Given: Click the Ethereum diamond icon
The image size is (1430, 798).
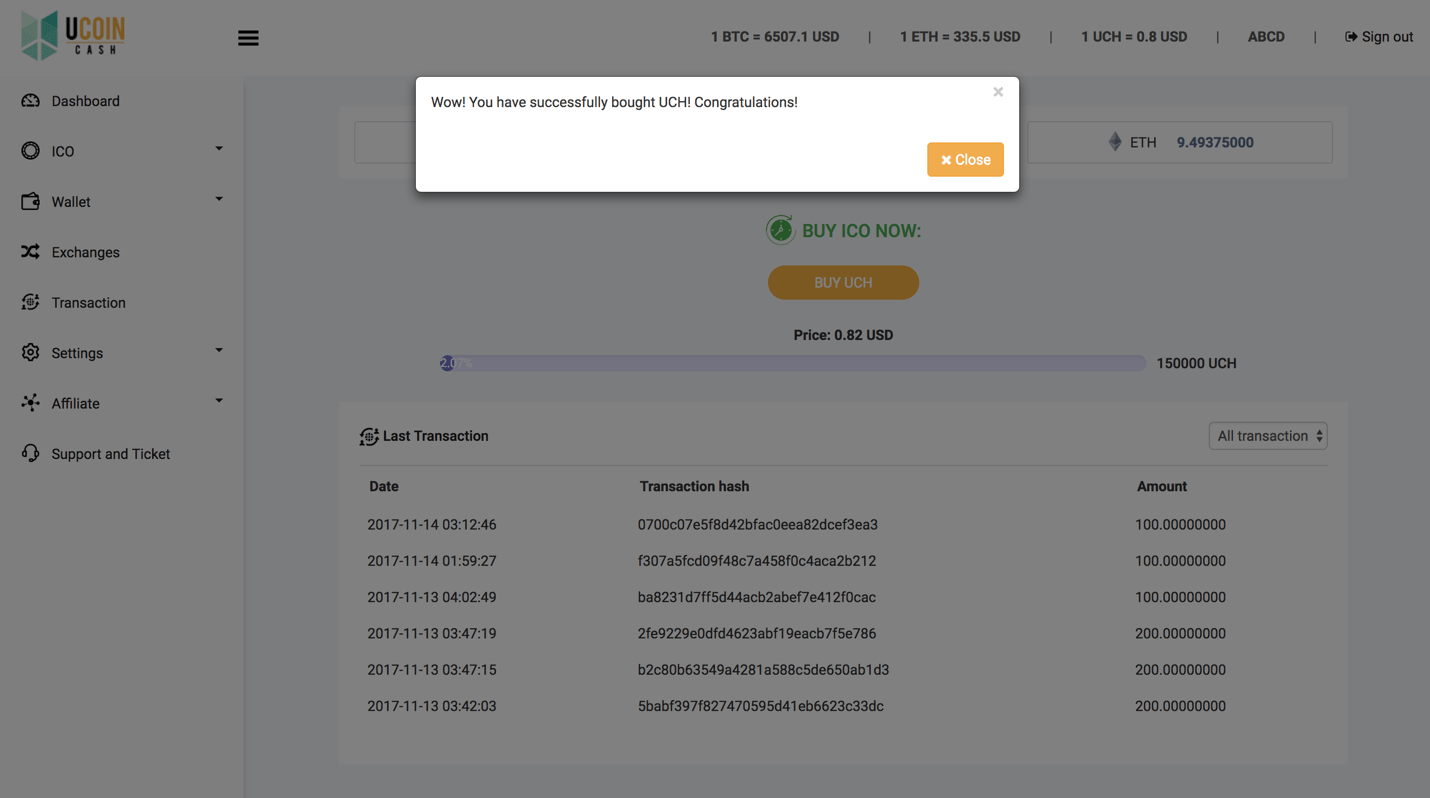Looking at the screenshot, I should (1115, 142).
